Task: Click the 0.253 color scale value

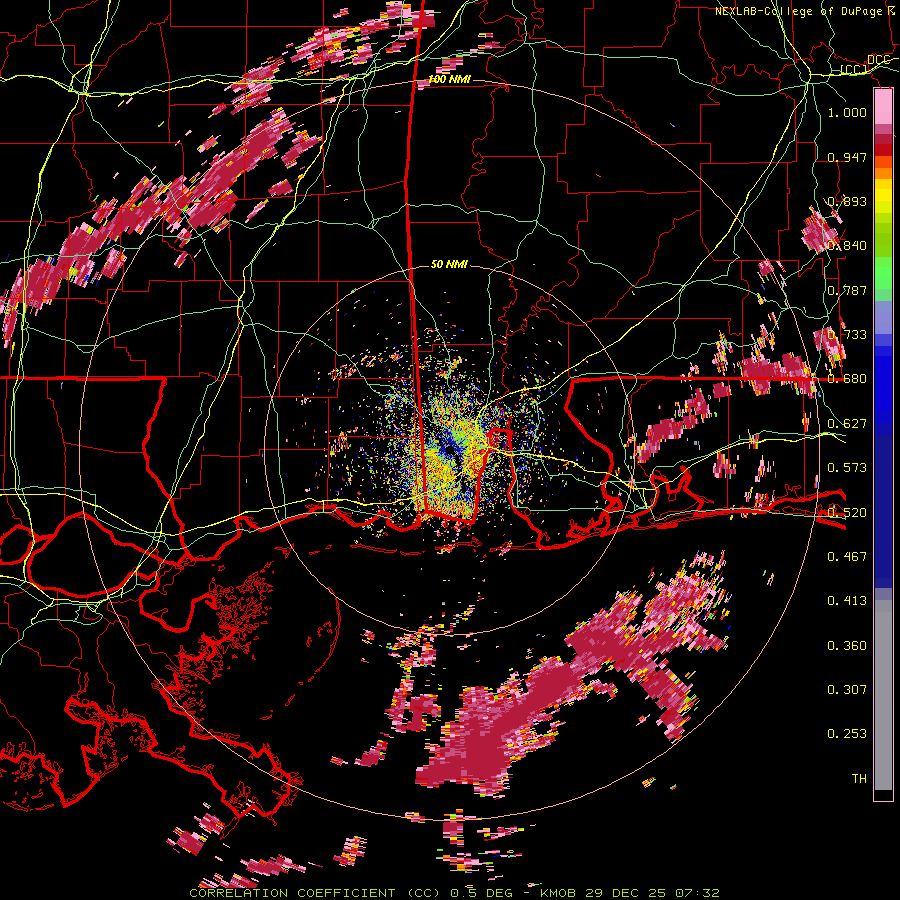Action: pyautogui.click(x=847, y=734)
